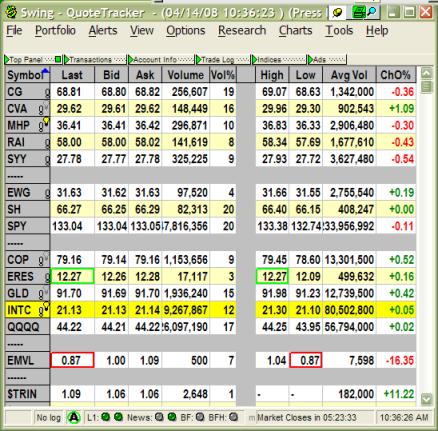Expand the Indices panel

pyautogui.click(x=255, y=60)
